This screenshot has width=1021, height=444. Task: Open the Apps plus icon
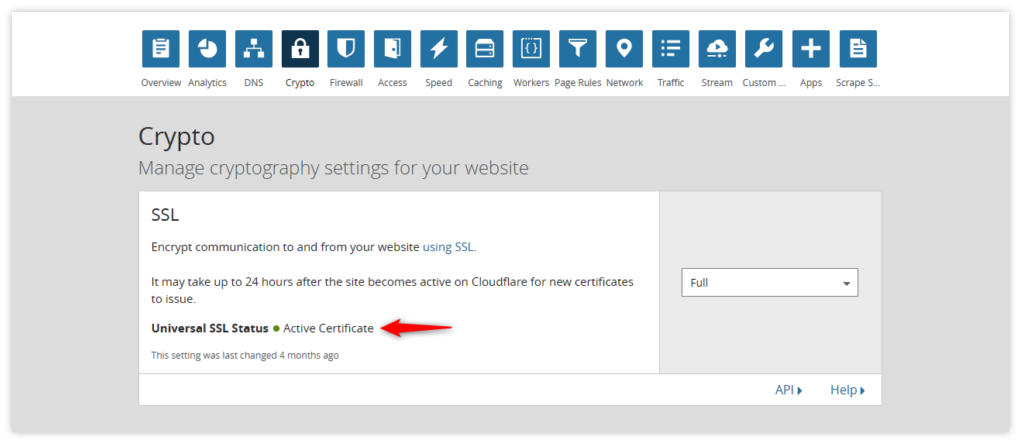pyautogui.click(x=811, y=49)
